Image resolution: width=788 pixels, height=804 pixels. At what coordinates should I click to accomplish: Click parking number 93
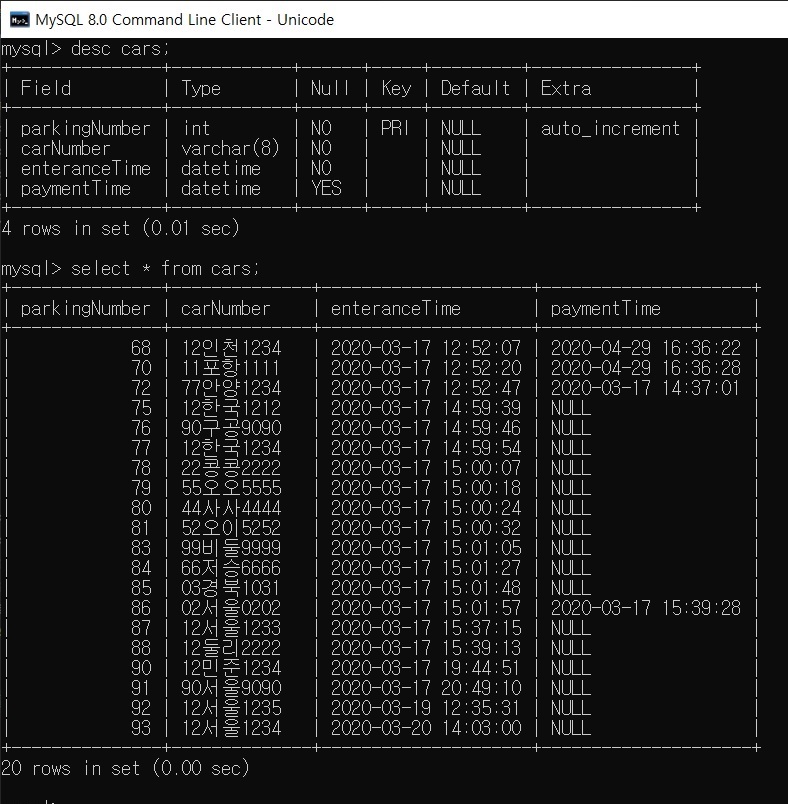point(141,728)
